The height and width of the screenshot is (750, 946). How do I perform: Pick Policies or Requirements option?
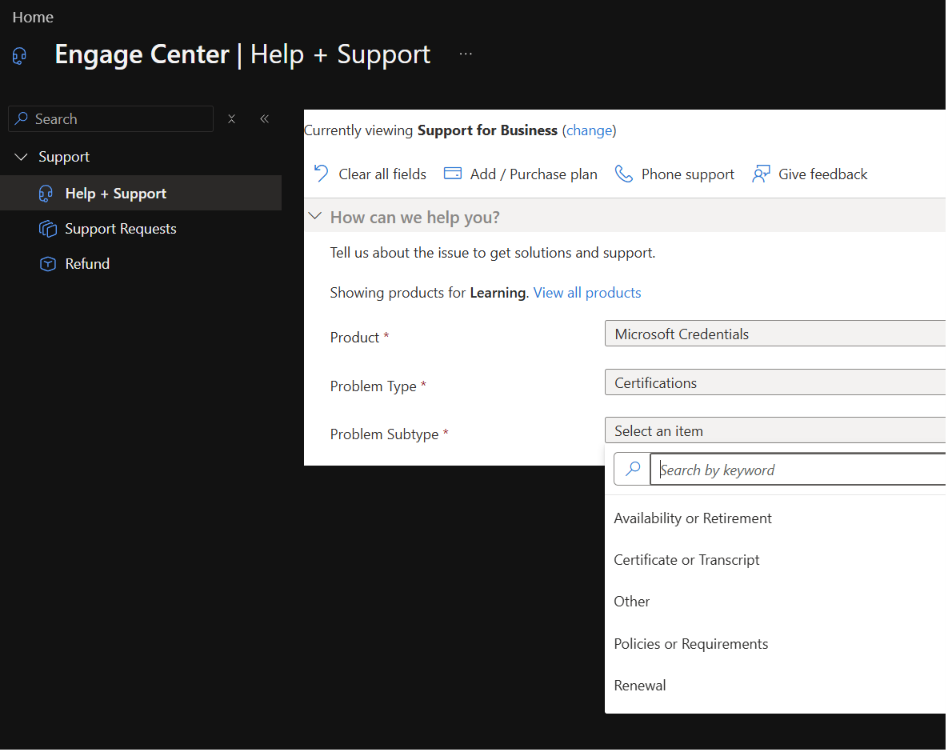tap(691, 644)
